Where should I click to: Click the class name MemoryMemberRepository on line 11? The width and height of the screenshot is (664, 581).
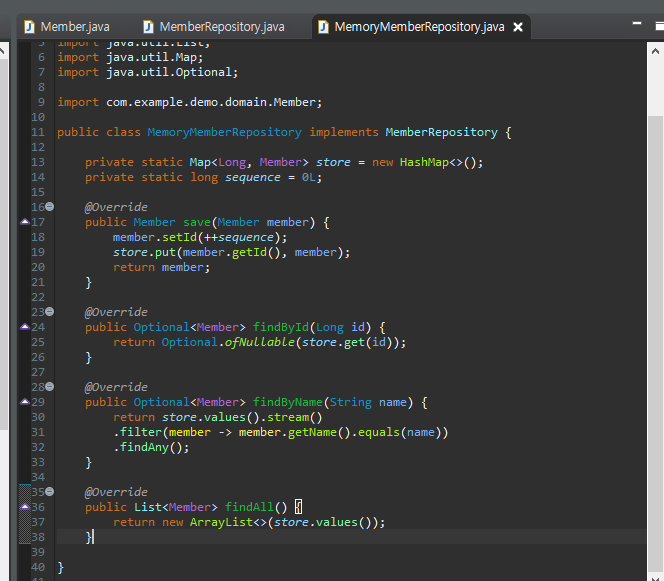tap(224, 132)
